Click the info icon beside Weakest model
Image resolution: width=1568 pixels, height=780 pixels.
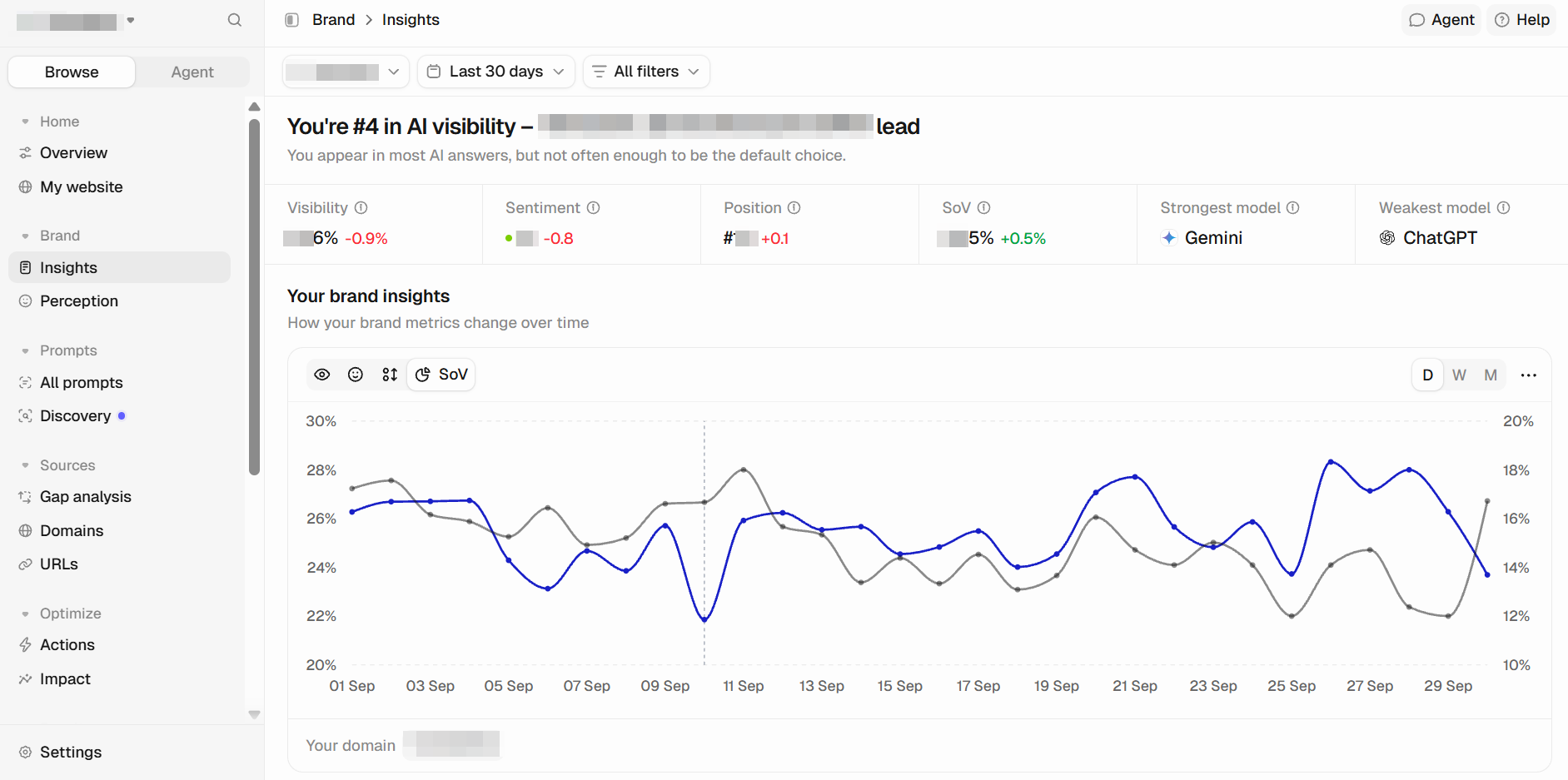pyautogui.click(x=1503, y=208)
